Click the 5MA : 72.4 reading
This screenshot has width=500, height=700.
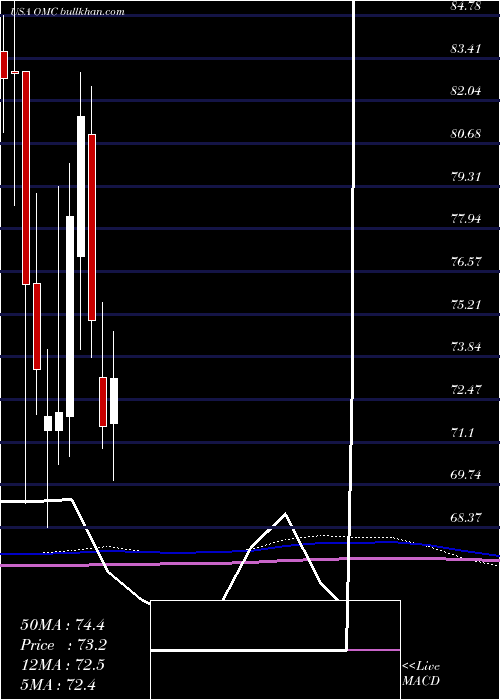click(x=58, y=684)
